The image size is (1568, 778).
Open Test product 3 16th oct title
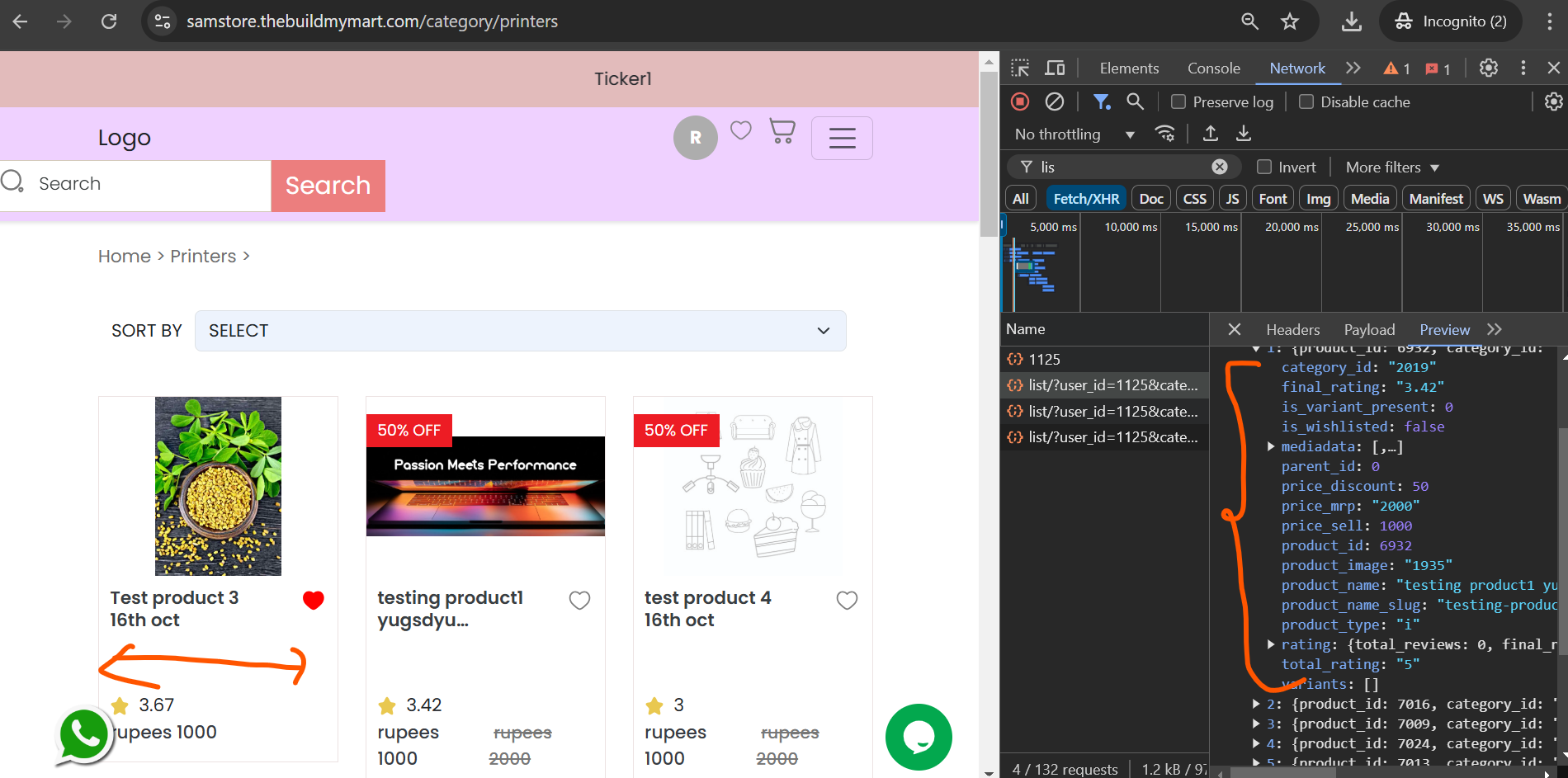(175, 609)
